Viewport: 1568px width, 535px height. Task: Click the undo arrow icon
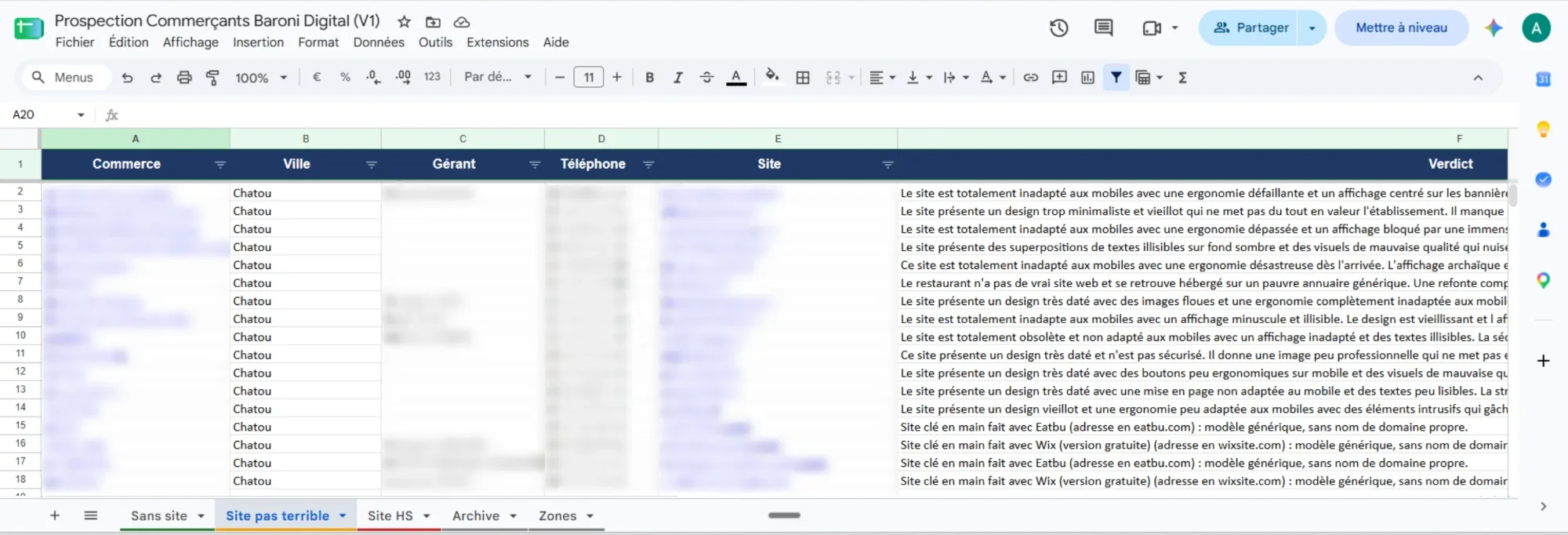tap(127, 78)
